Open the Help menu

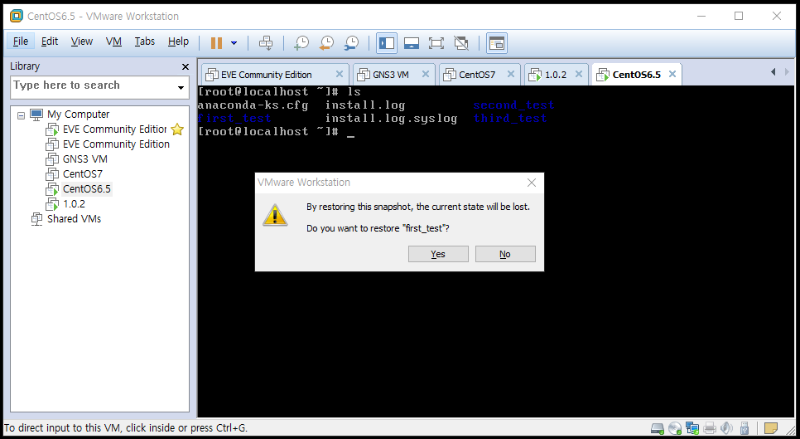tap(178, 41)
